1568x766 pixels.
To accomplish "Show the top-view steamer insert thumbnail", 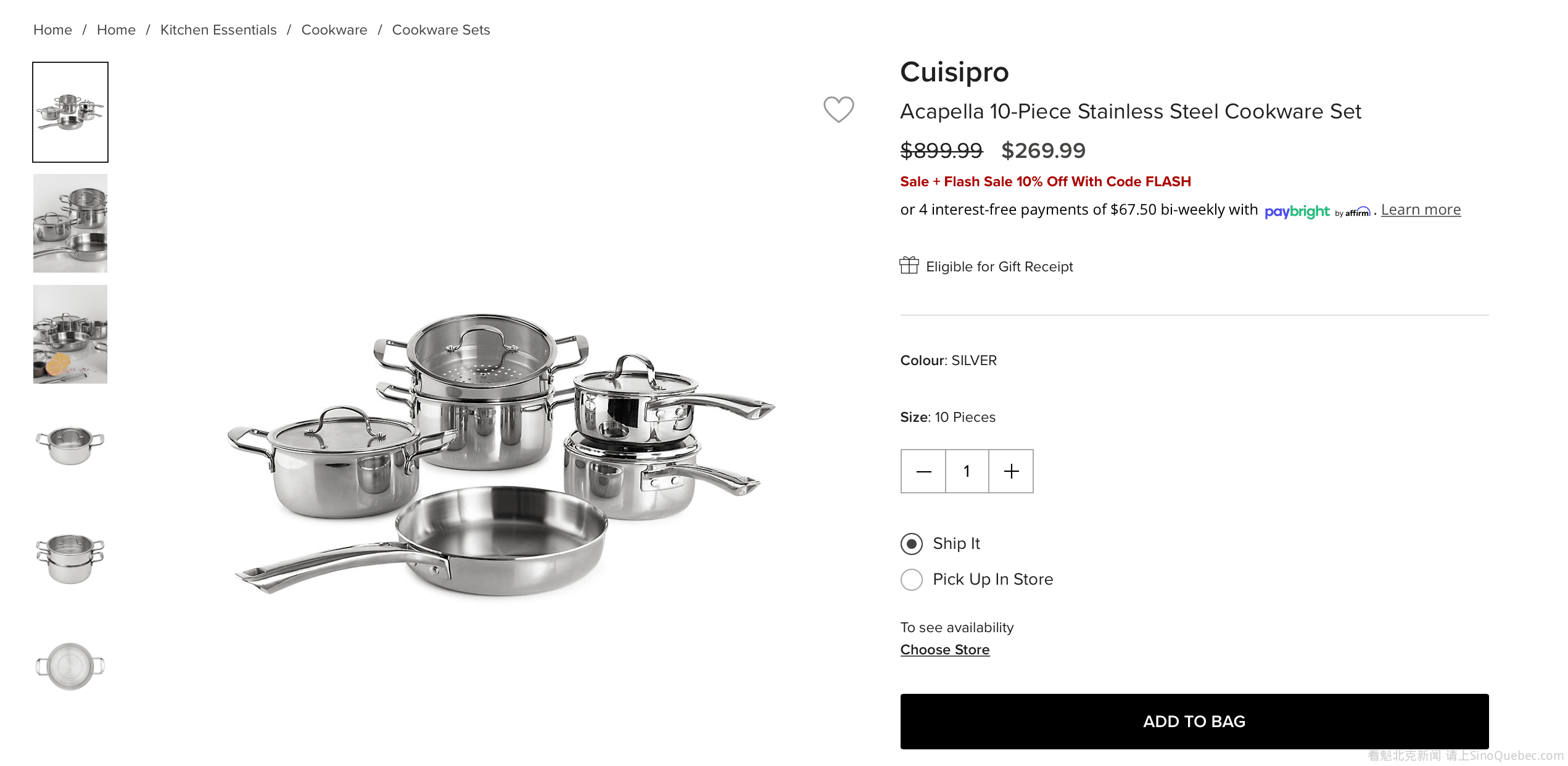I will (x=70, y=666).
